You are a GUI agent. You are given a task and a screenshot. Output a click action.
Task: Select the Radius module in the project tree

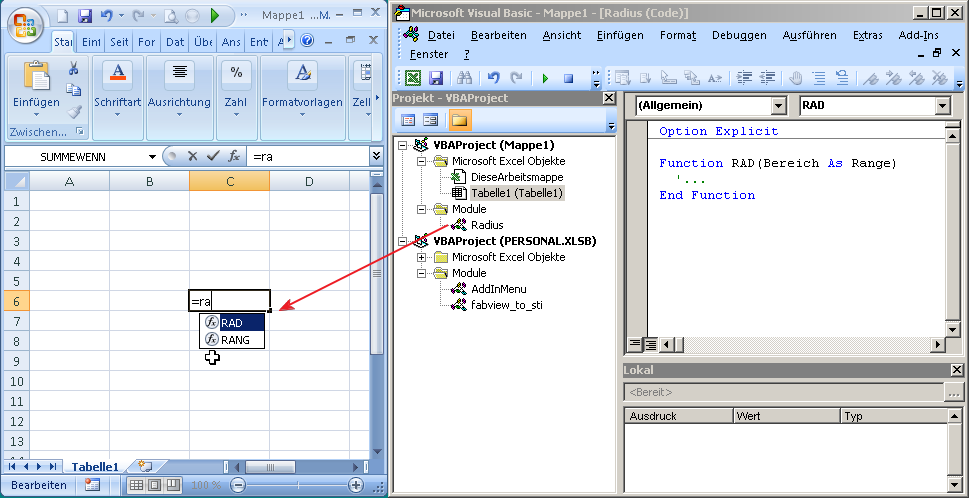(x=487, y=225)
